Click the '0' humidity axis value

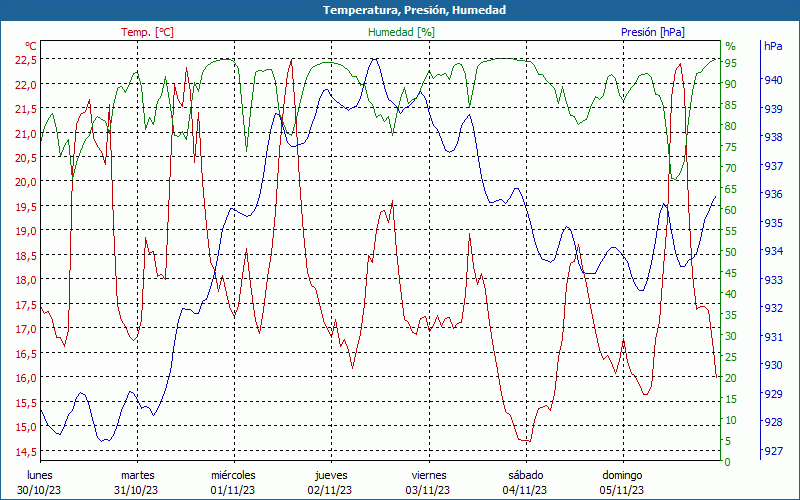[728, 462]
